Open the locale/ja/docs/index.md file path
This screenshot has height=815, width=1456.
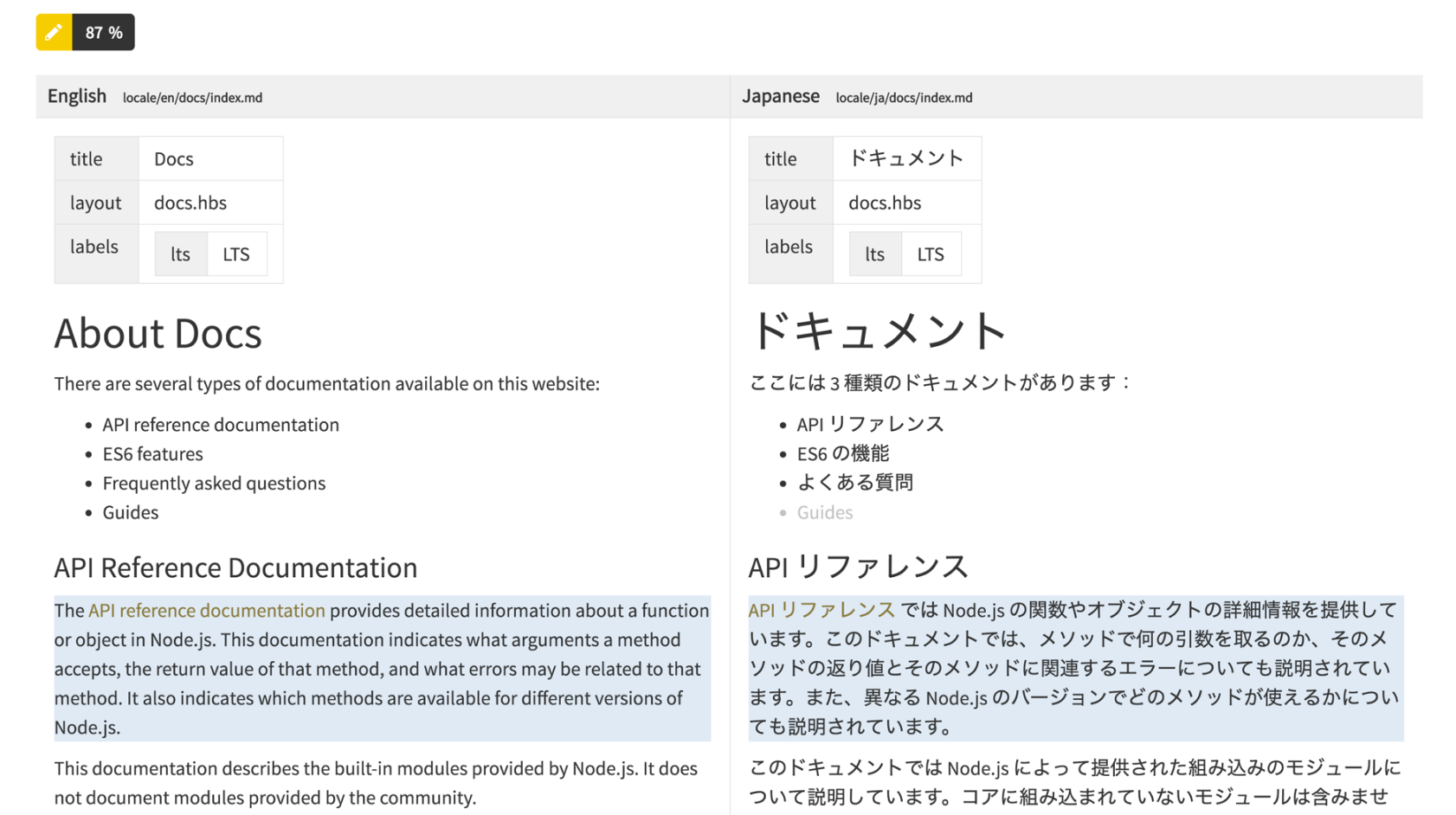pyautogui.click(x=904, y=98)
